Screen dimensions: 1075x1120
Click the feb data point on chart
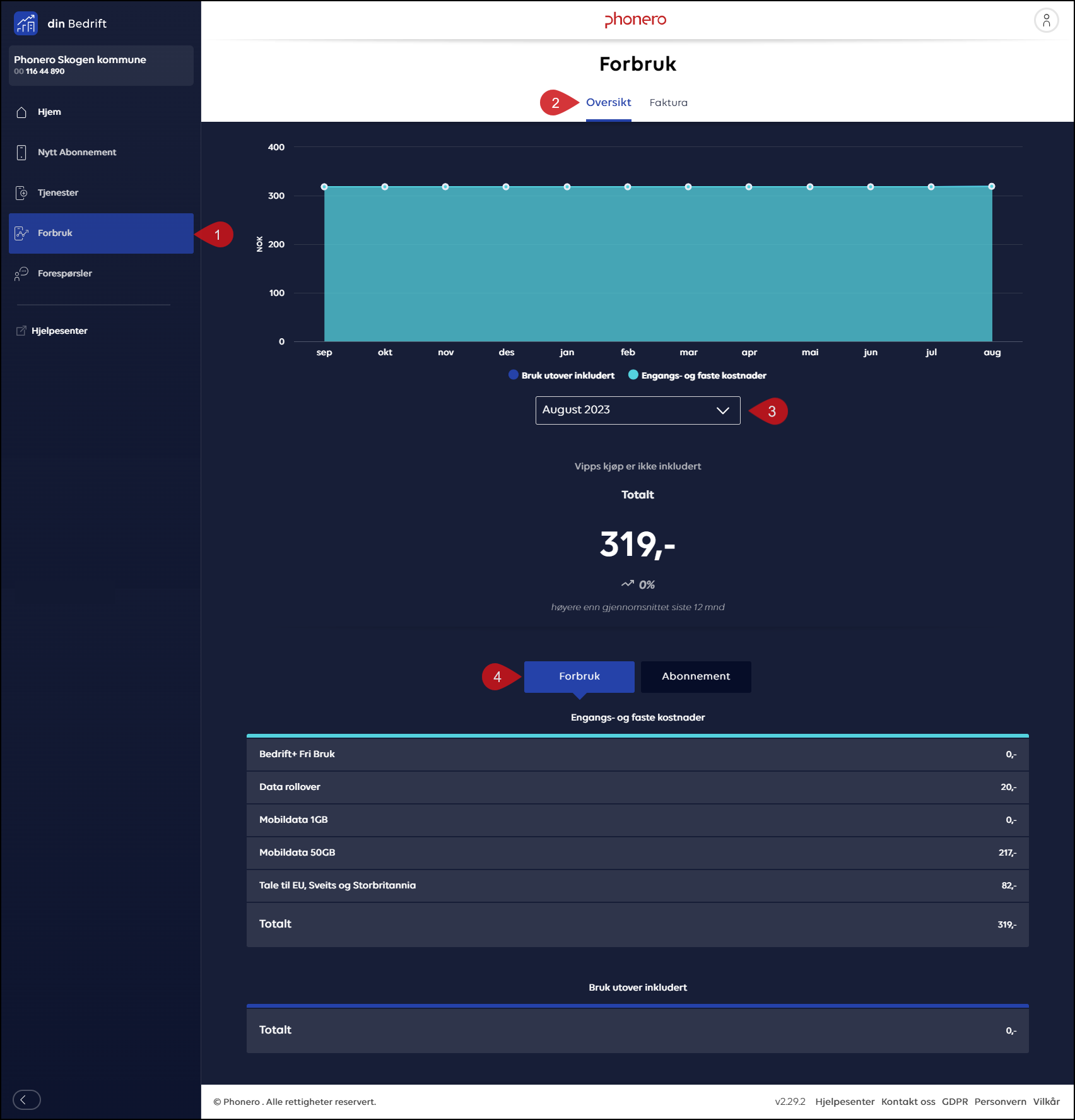tap(628, 187)
